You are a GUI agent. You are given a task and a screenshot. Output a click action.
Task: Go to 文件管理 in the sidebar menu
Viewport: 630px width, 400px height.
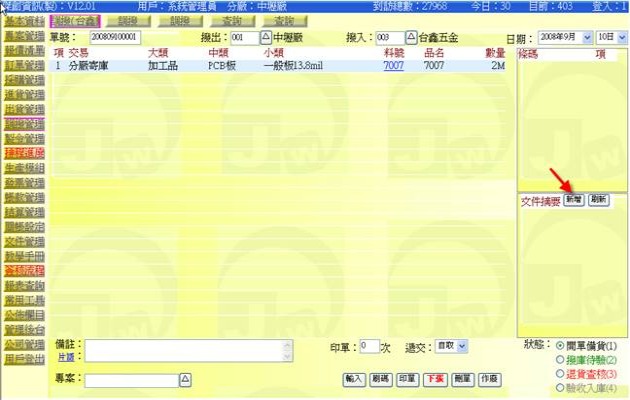23,241
